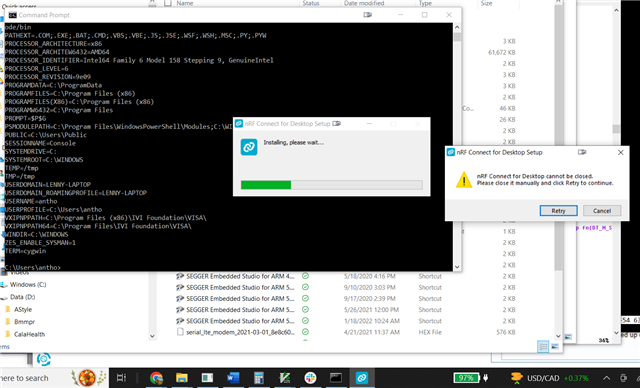Screen dimensions: 640x388
Task: Open File Explorer from the taskbar
Action: coord(182,378)
